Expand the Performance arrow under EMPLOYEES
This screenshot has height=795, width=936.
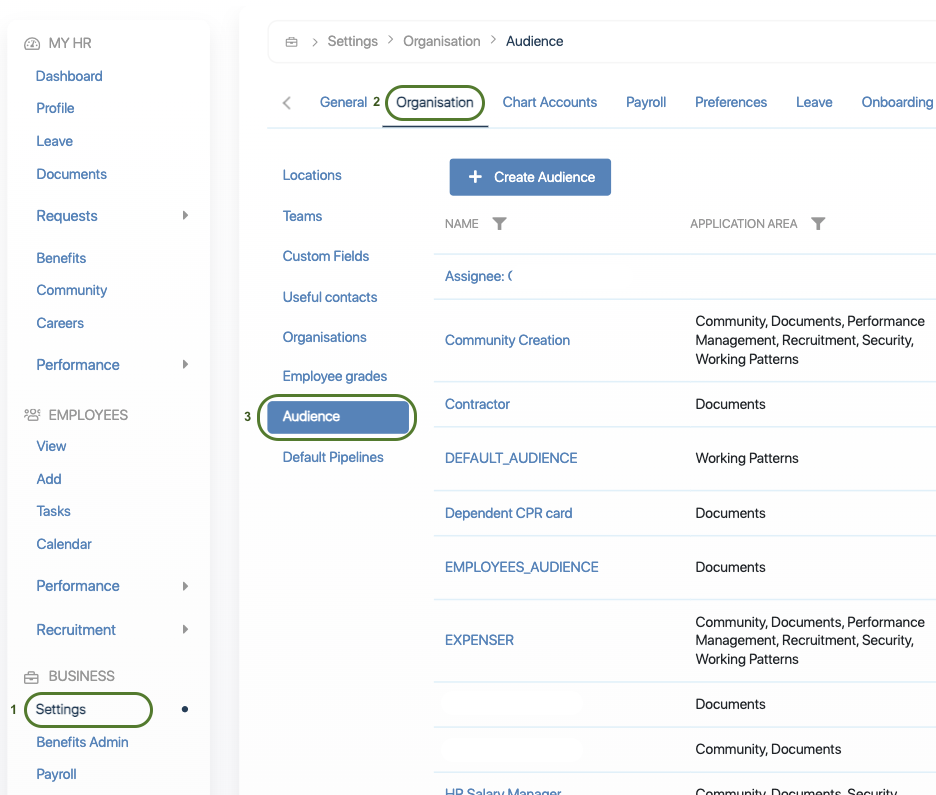185,586
